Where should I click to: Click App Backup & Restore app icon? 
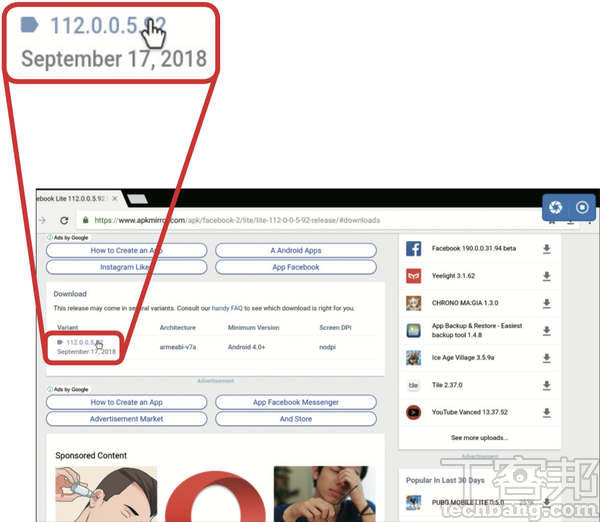[x=414, y=331]
